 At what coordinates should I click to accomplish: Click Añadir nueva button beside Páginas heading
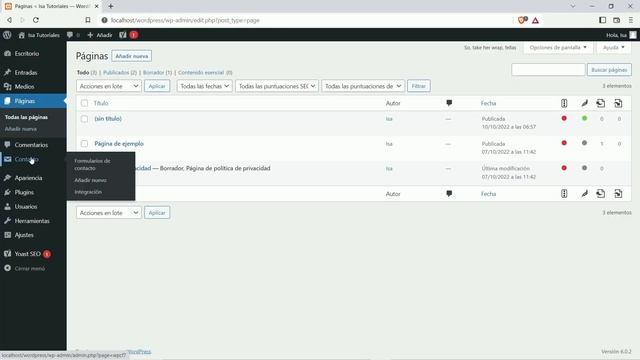point(131,56)
